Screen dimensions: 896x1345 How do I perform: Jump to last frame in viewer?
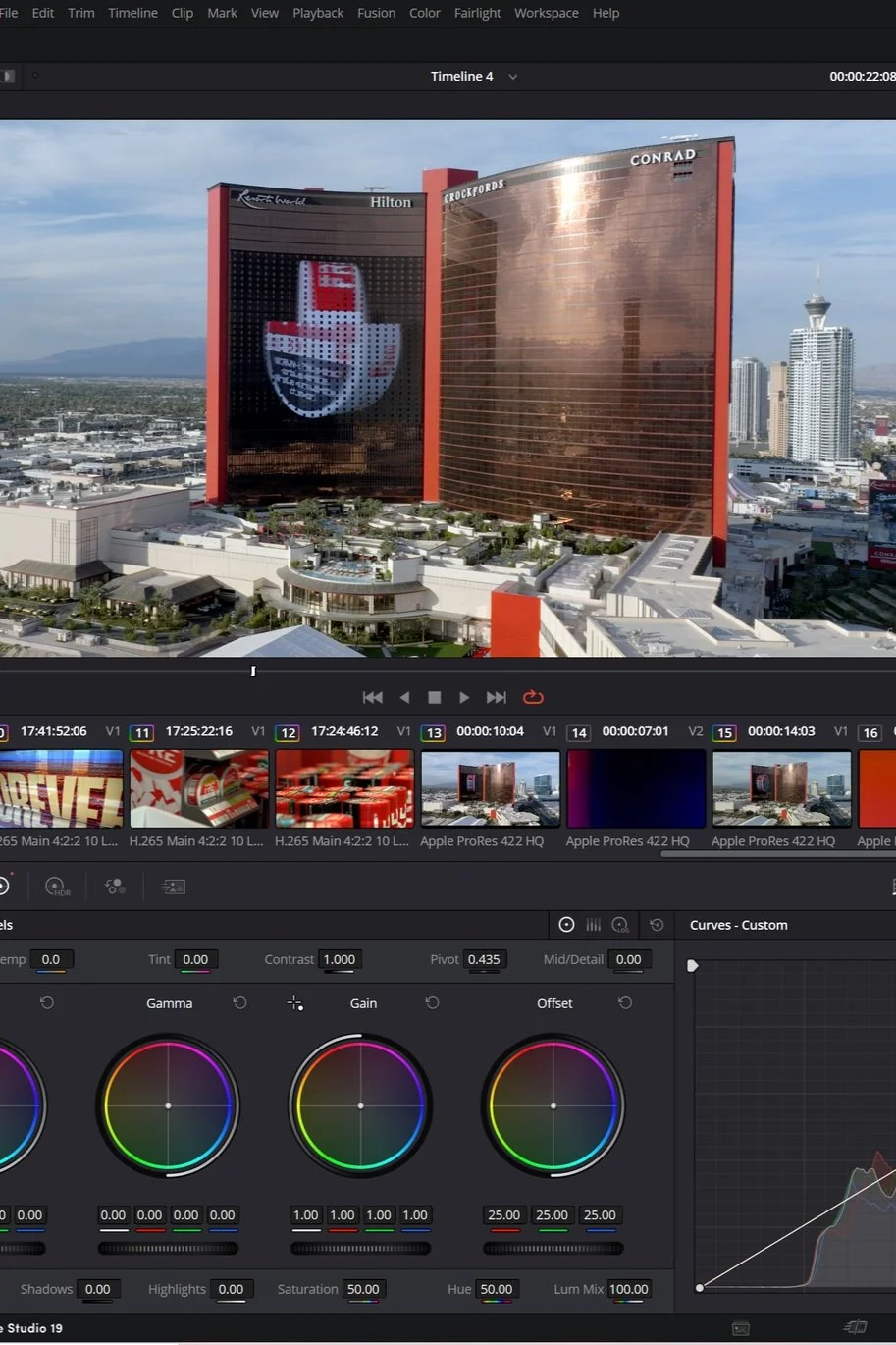tap(497, 697)
